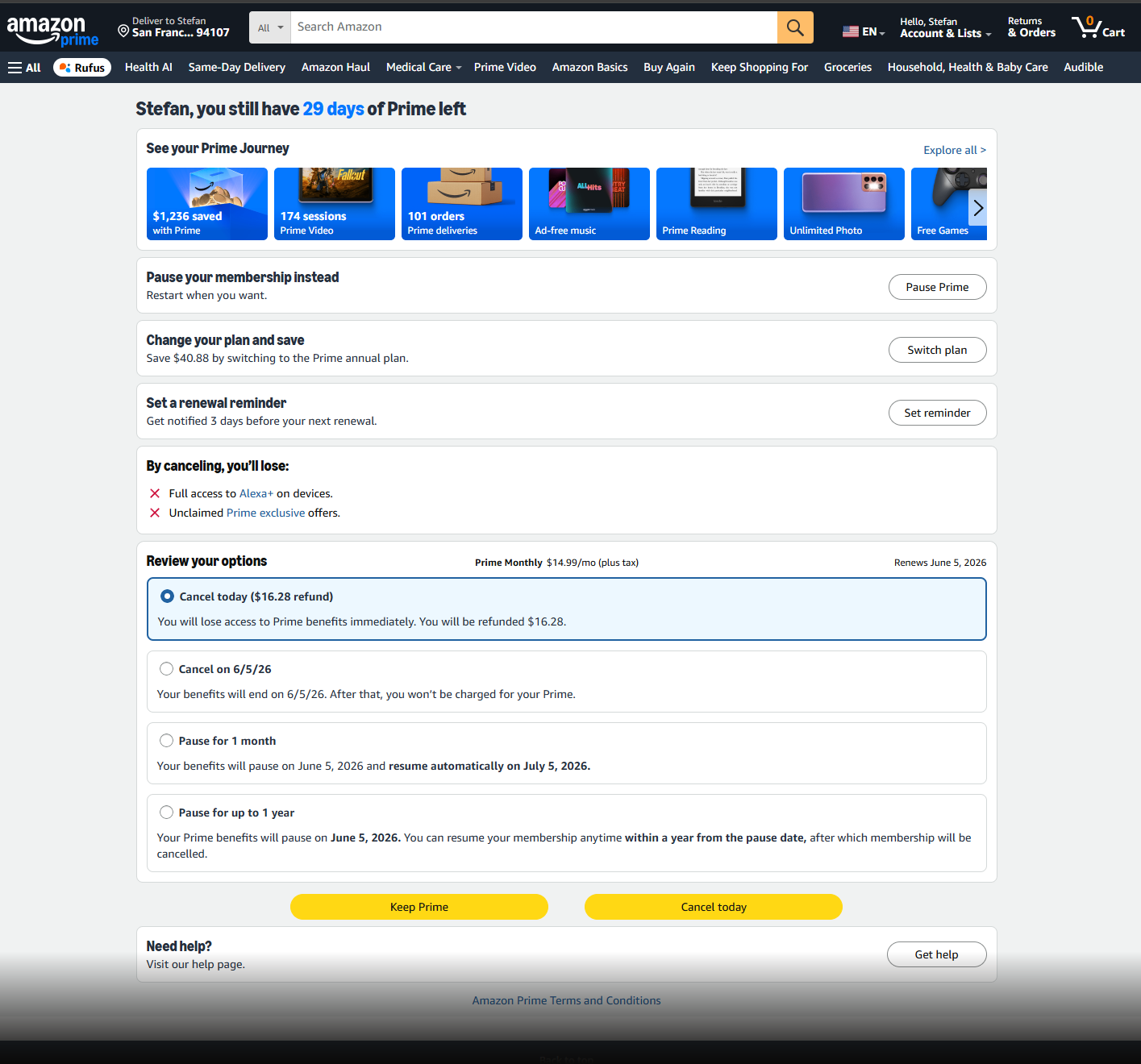
Task: Click the orange search magnifier button
Action: pos(795,27)
